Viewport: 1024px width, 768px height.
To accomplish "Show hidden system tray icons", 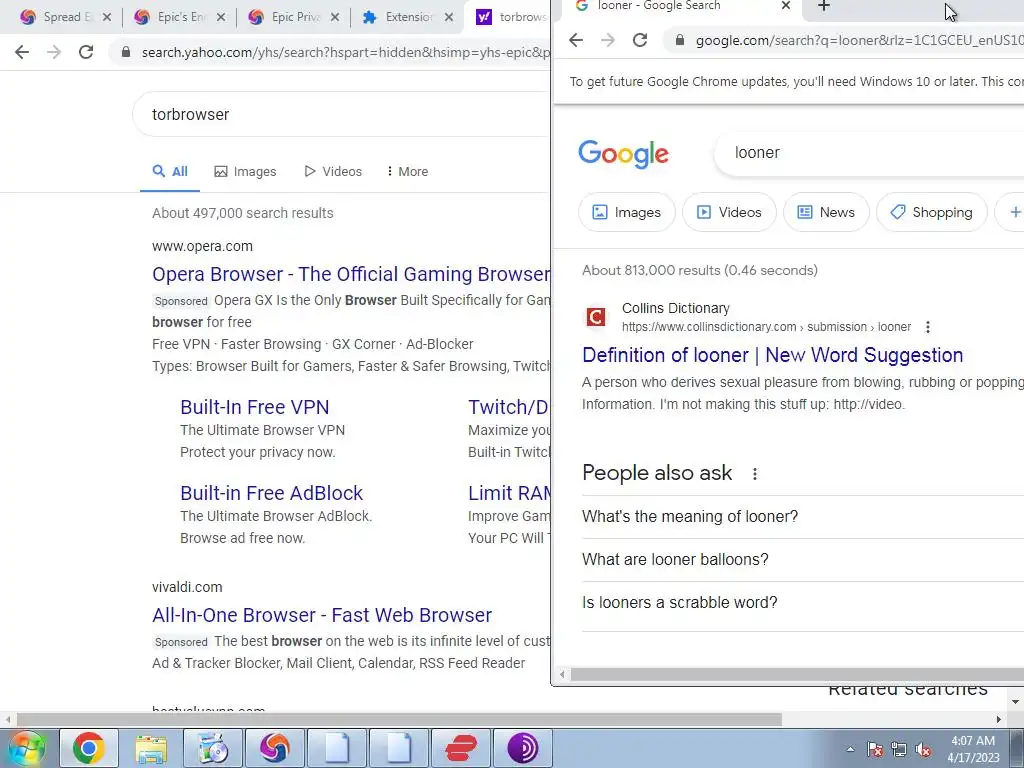I will click(850, 749).
